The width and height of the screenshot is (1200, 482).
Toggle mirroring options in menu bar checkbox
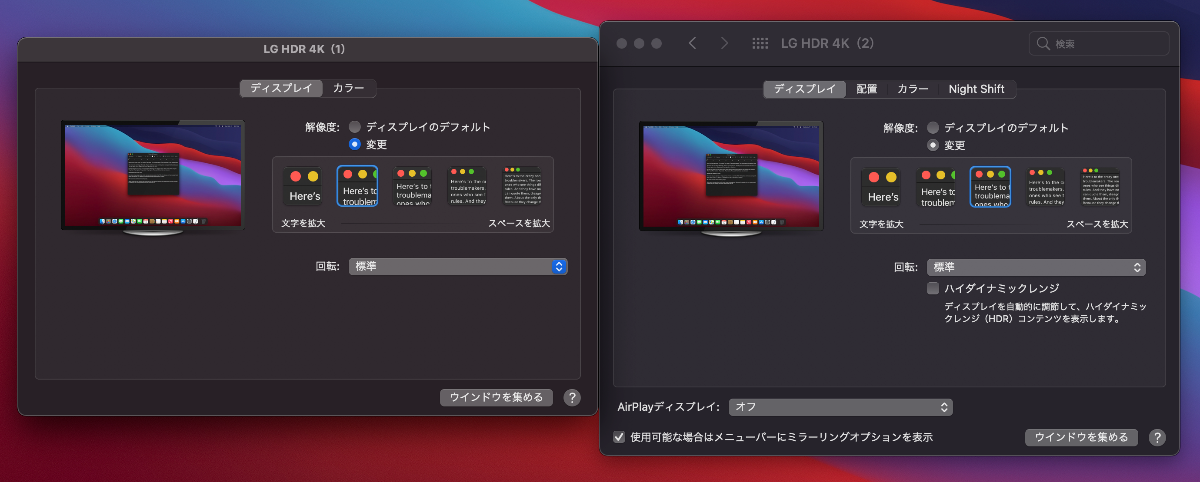click(619, 437)
